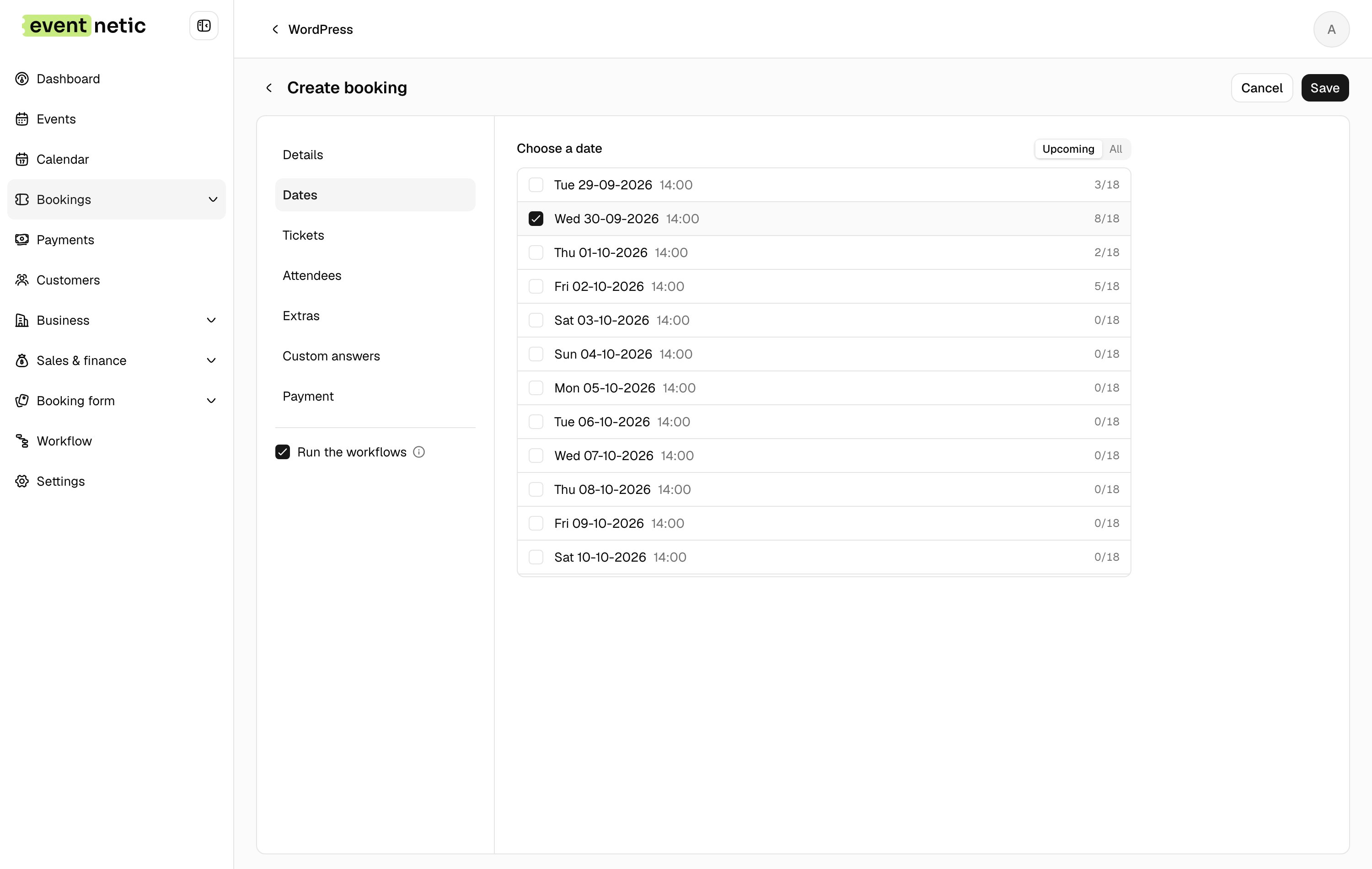Save the booking
The width and height of the screenshot is (1372, 869).
[x=1325, y=88]
